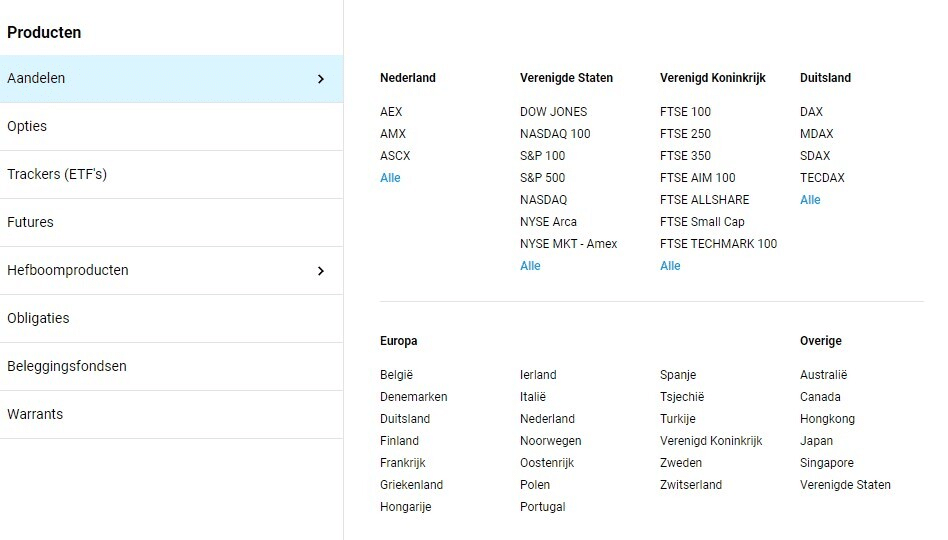Select FTSE ALLSHARE link
Screen dimensions: 948x540
click(x=704, y=200)
